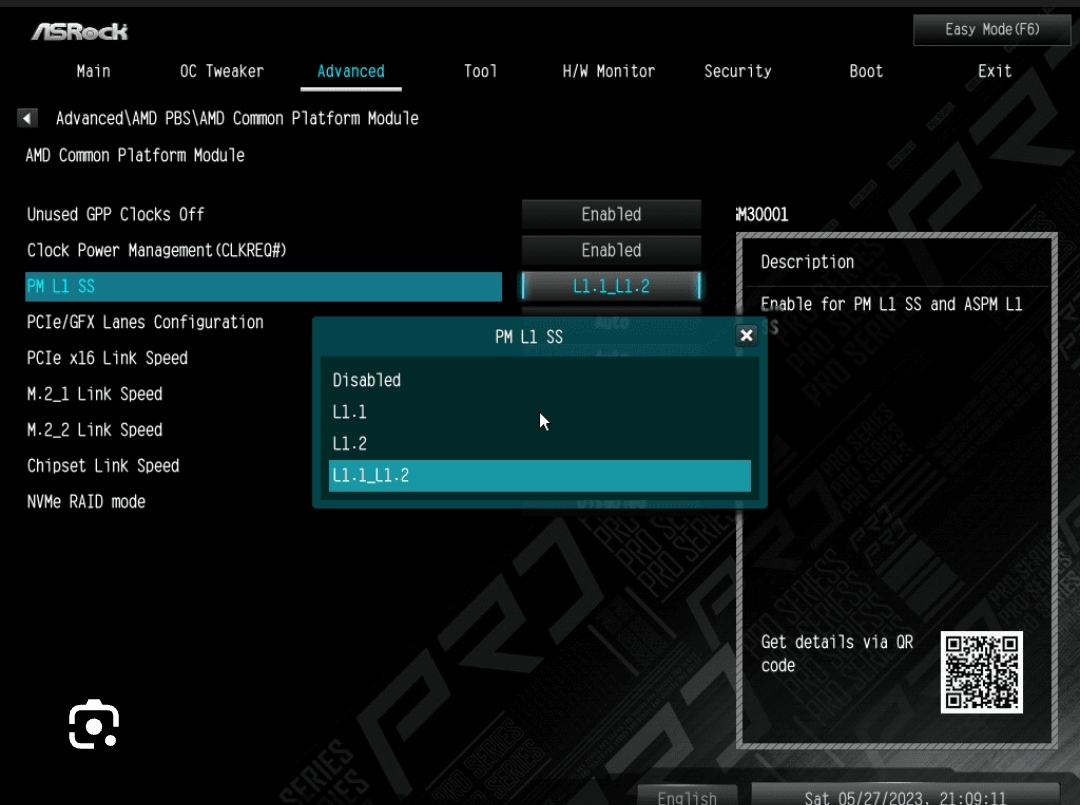
Task: Click the ASRock logo
Action: click(x=79, y=32)
